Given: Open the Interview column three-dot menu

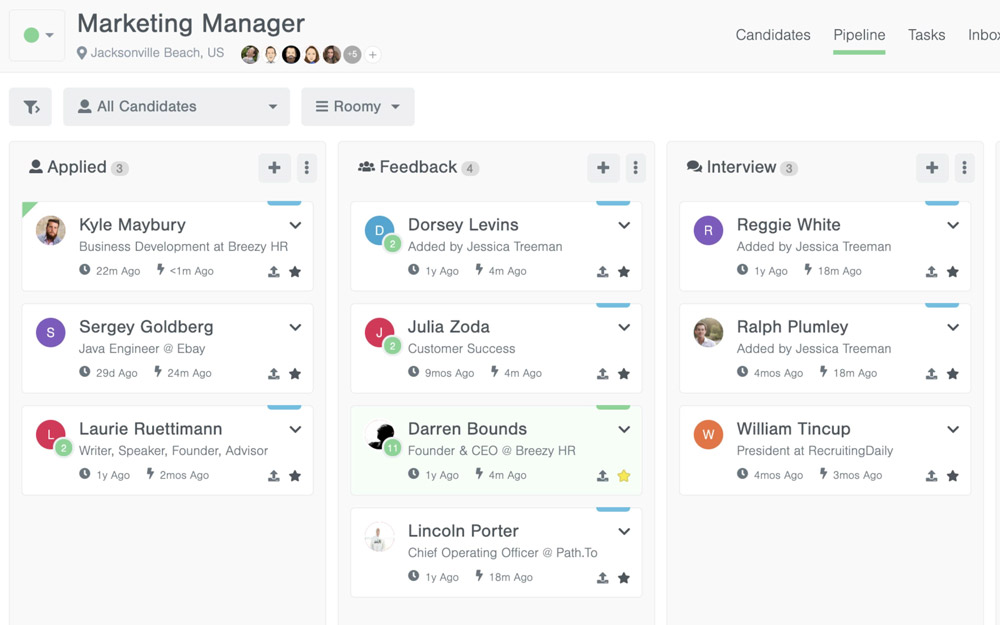Looking at the screenshot, I should 964,168.
